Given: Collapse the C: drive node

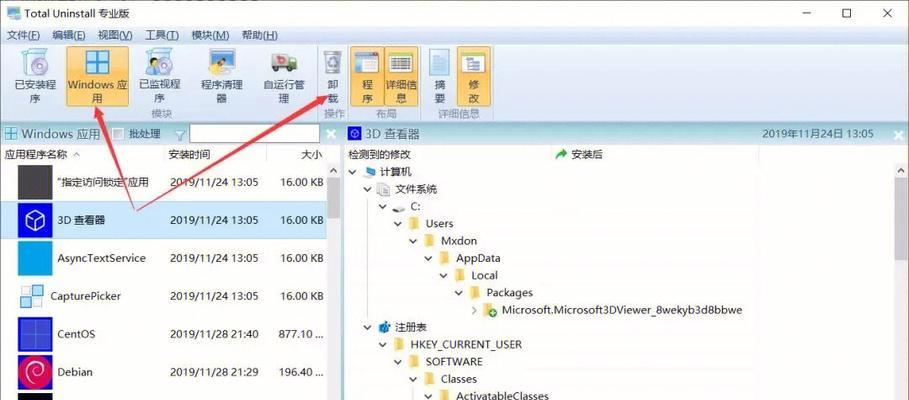Looking at the screenshot, I should point(383,207).
